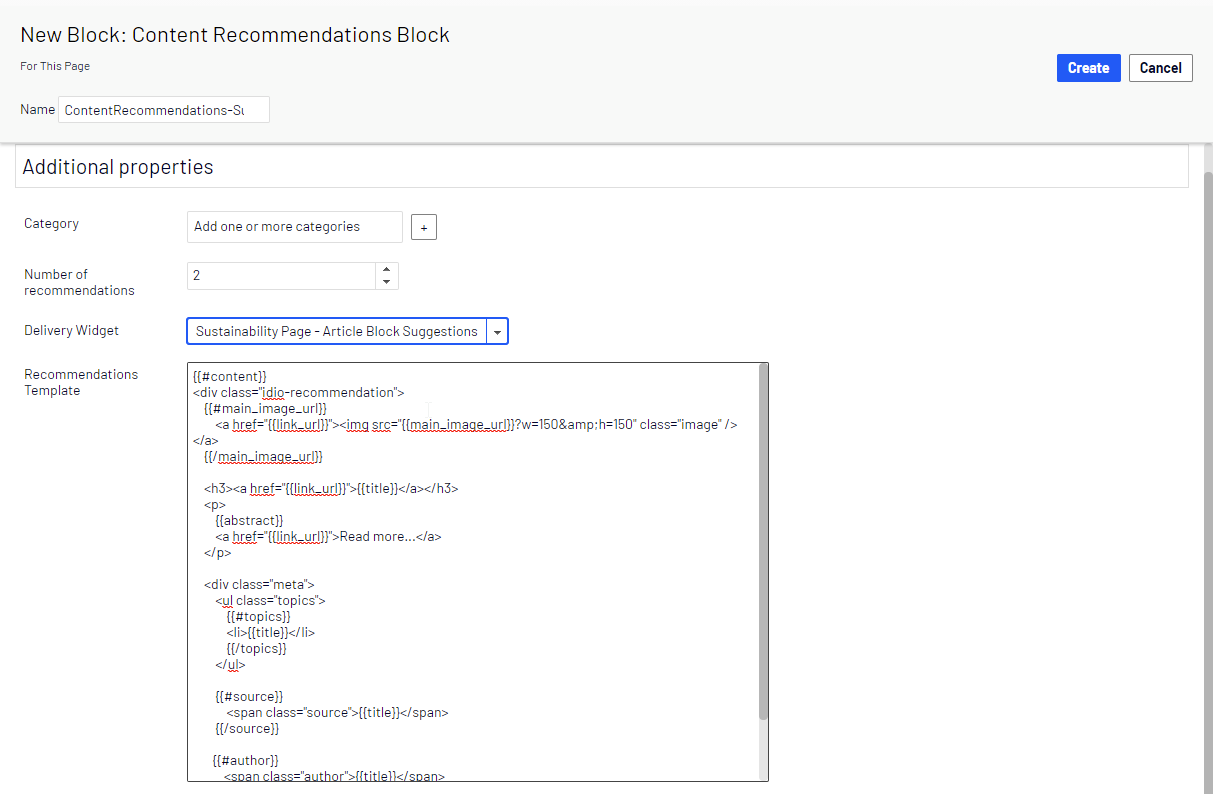Image resolution: width=1213 pixels, height=794 pixels.
Task: Click the plus icon beside Category
Action: pyautogui.click(x=423, y=228)
